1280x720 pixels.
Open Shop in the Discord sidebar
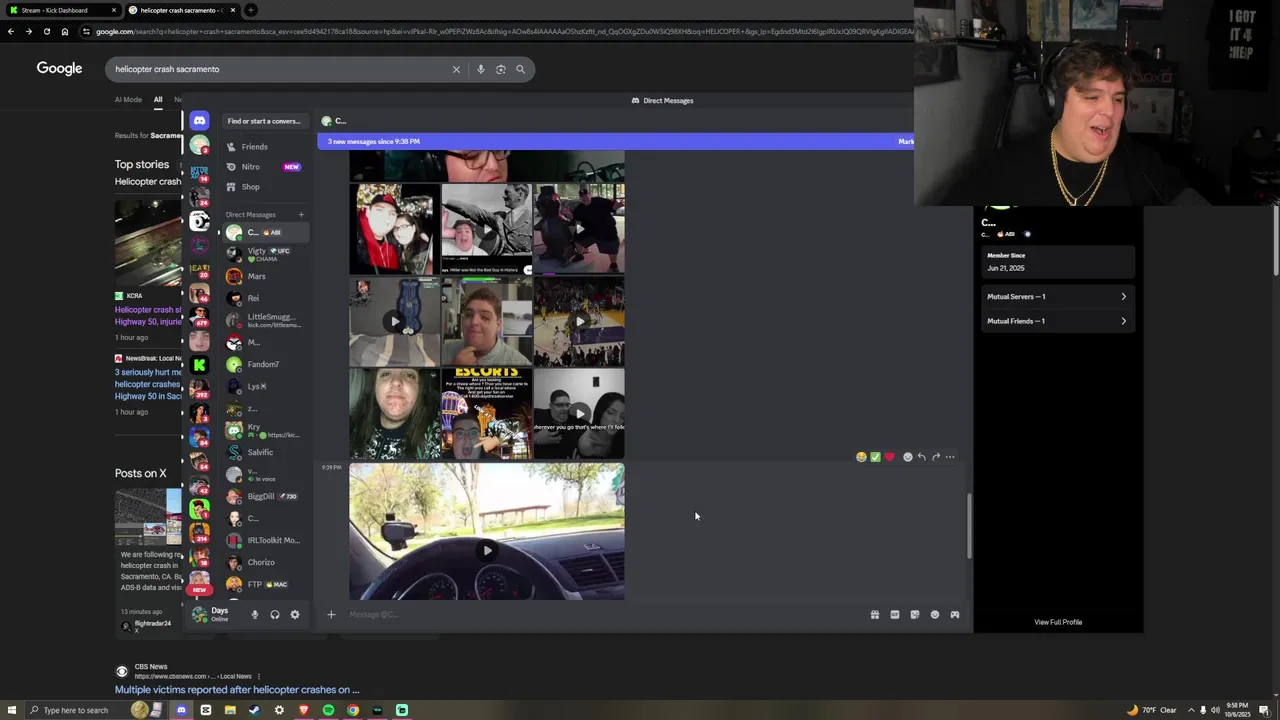click(x=250, y=187)
